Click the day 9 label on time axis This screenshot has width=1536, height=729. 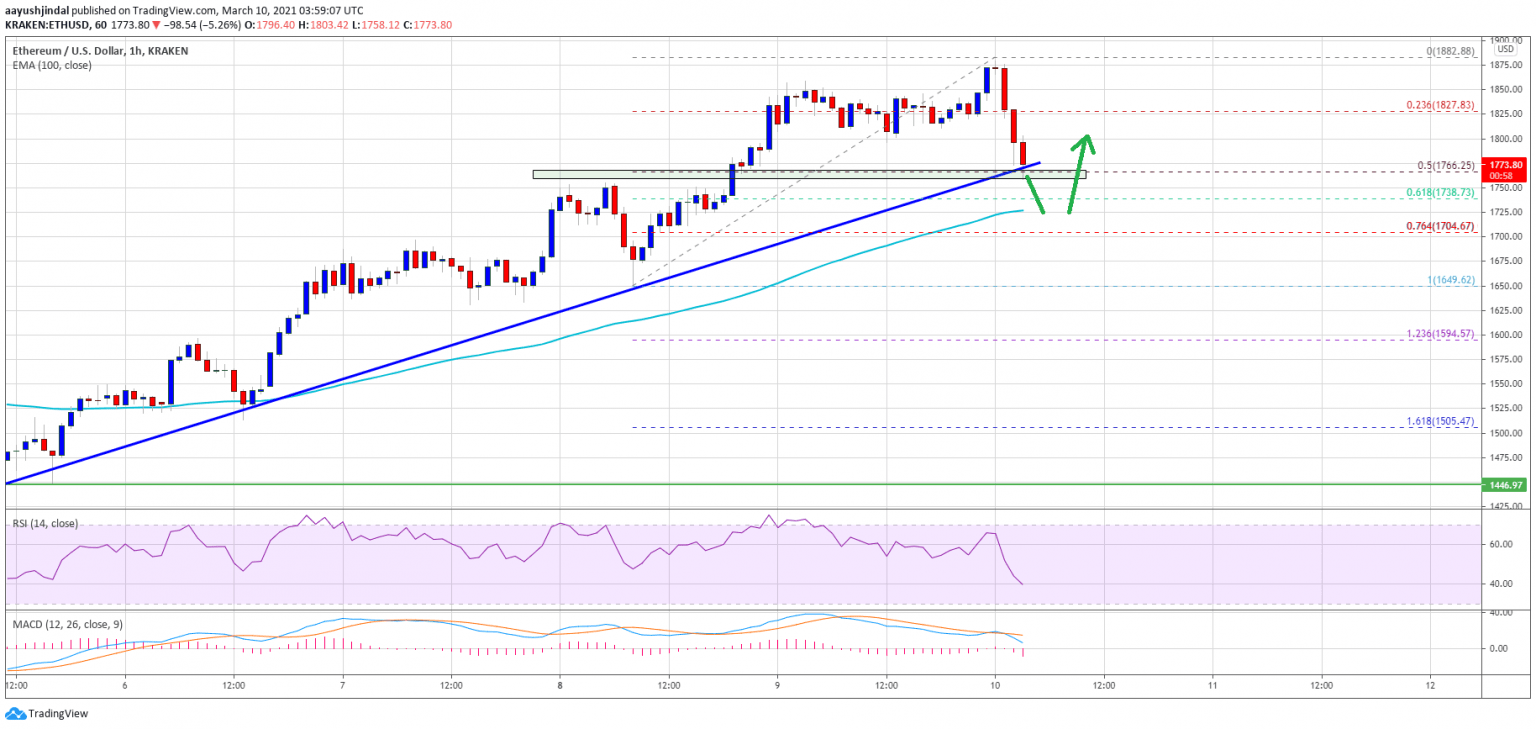pos(777,686)
